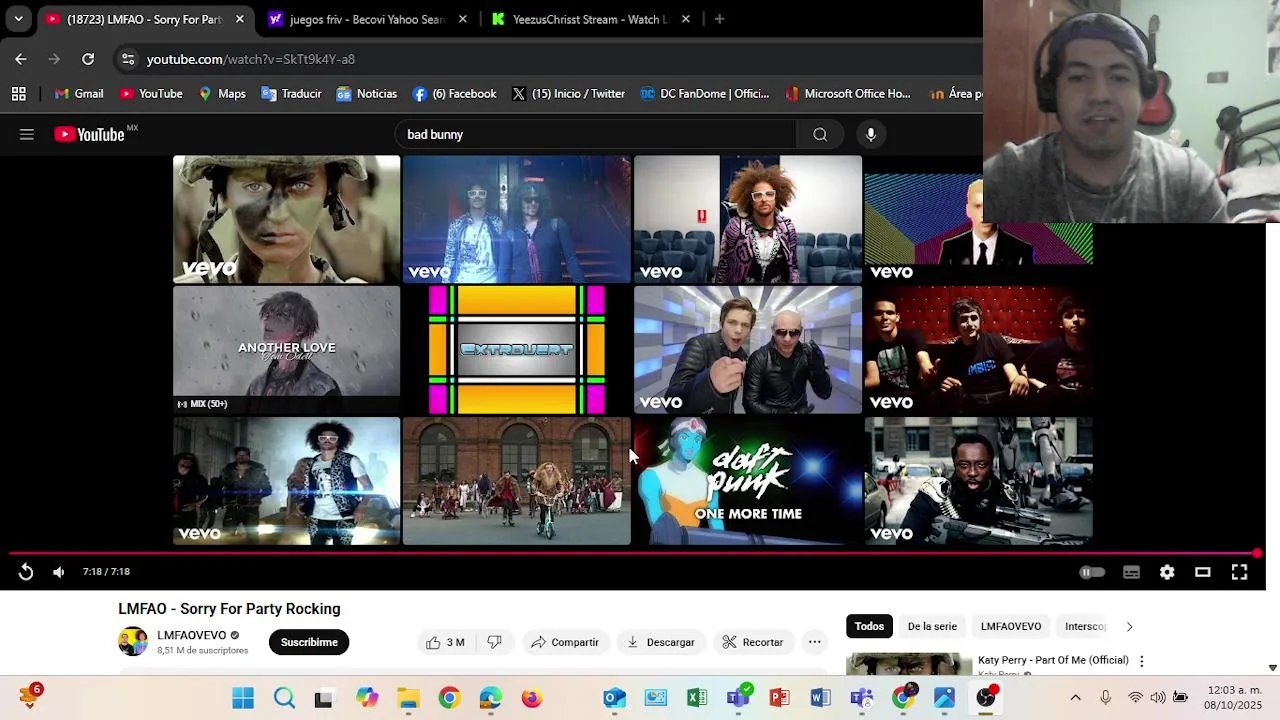
Task: Show hidden system tray icons
Action: (x=1075, y=698)
